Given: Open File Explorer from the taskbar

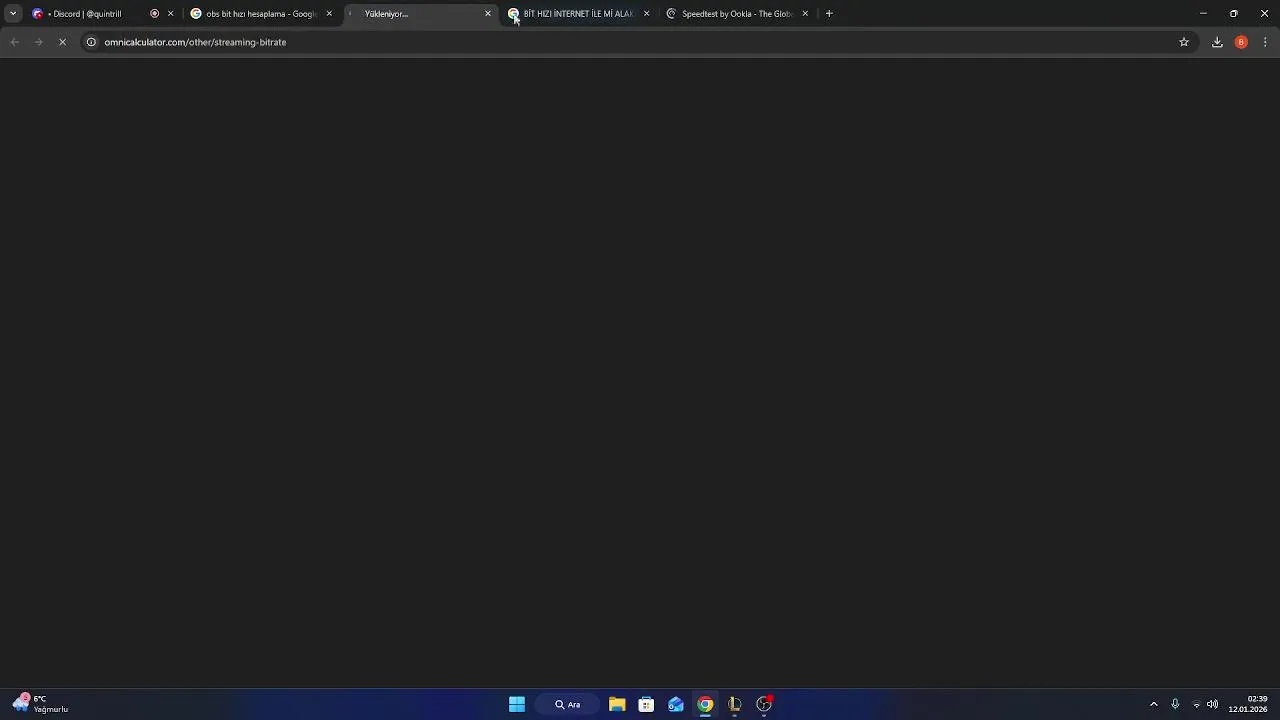Looking at the screenshot, I should coord(617,704).
